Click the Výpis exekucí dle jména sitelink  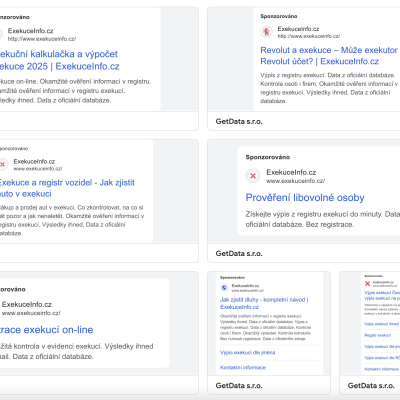pyautogui.click(x=248, y=352)
